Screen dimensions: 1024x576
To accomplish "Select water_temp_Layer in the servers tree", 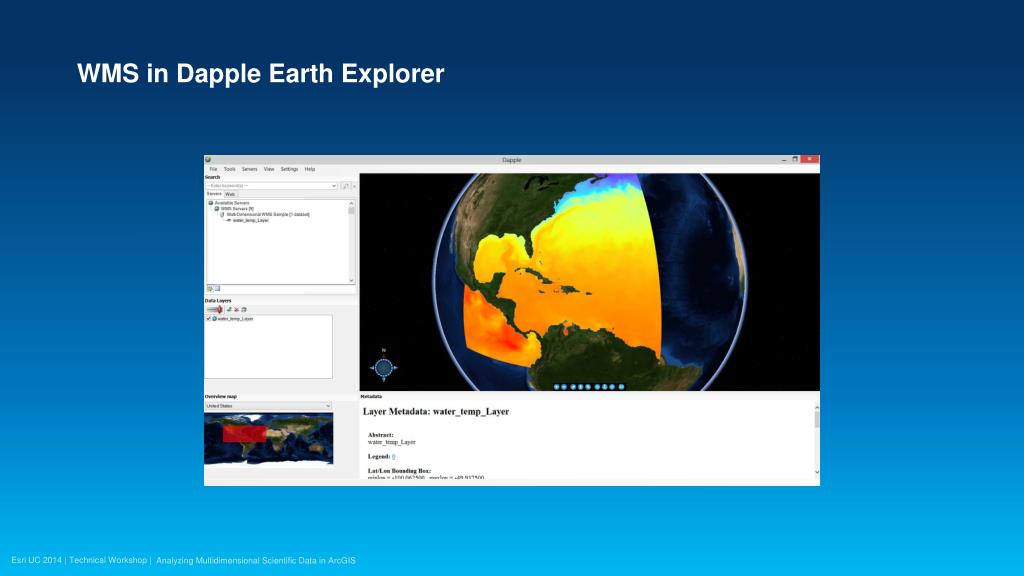I will (x=251, y=220).
